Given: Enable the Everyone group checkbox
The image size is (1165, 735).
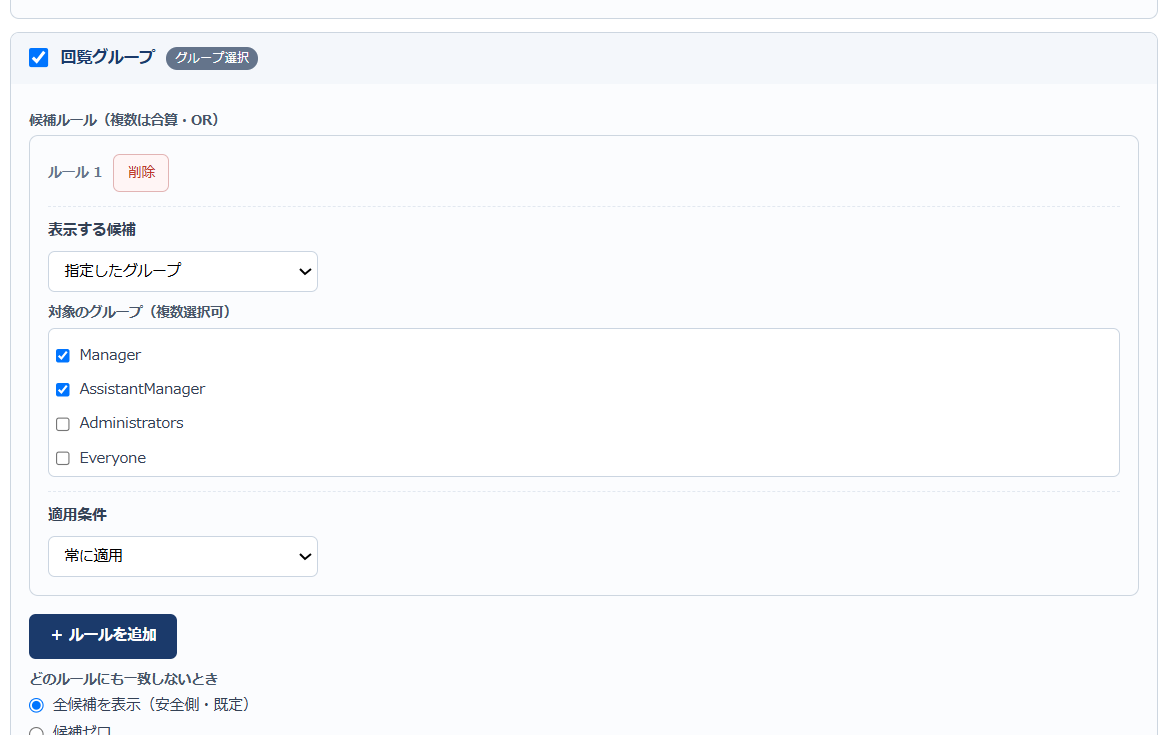Looking at the screenshot, I should point(63,458).
